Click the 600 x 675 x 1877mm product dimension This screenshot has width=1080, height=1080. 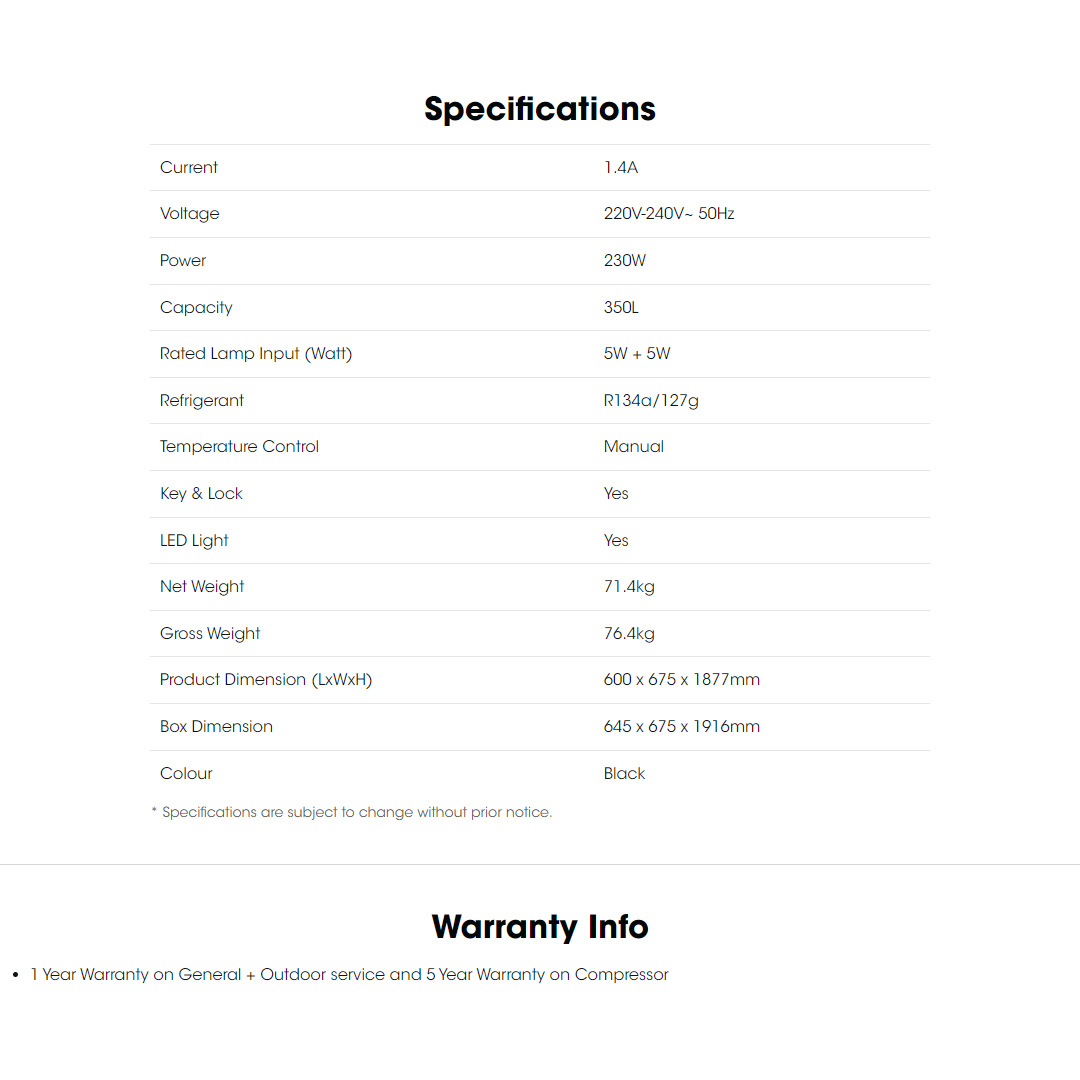pyautogui.click(x=682, y=680)
